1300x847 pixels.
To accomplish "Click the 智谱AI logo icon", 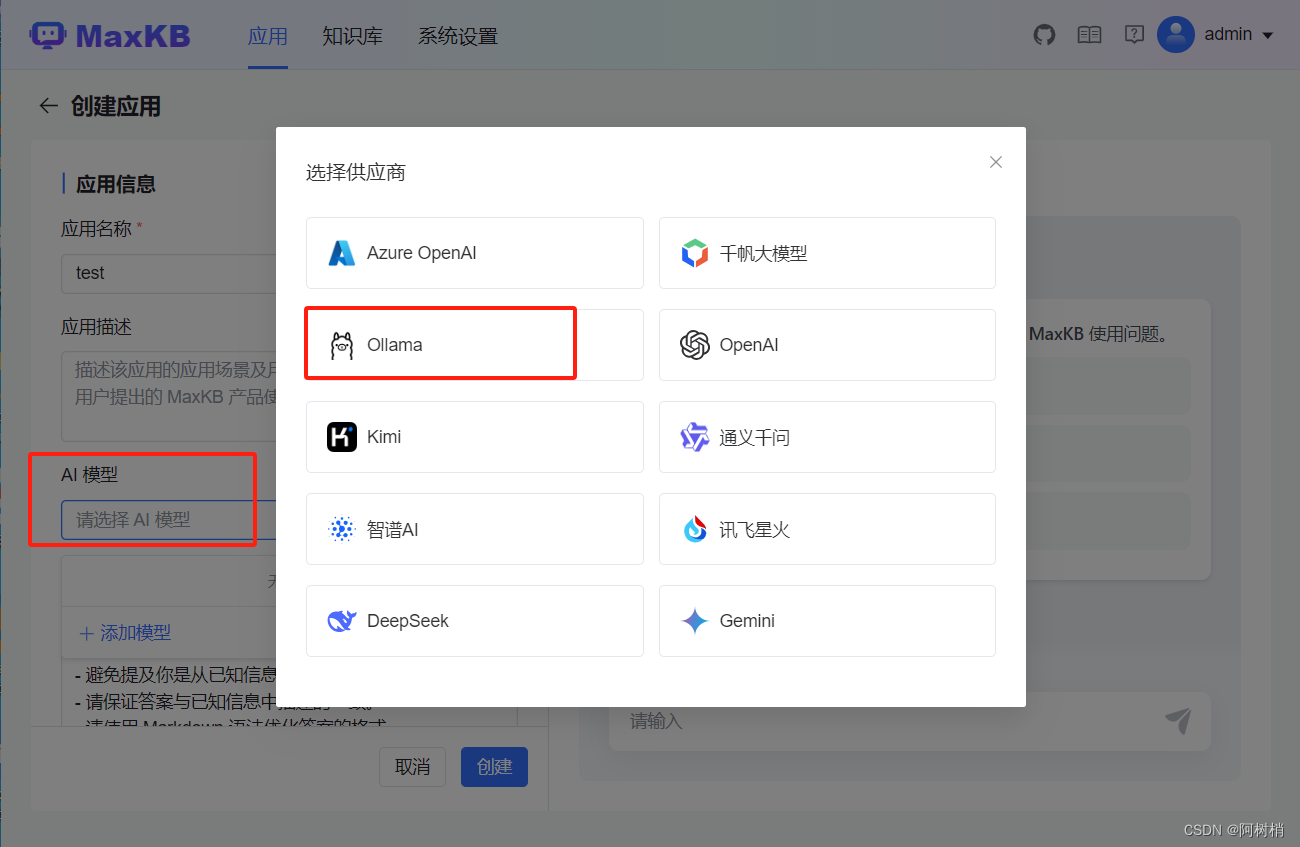I will point(342,529).
